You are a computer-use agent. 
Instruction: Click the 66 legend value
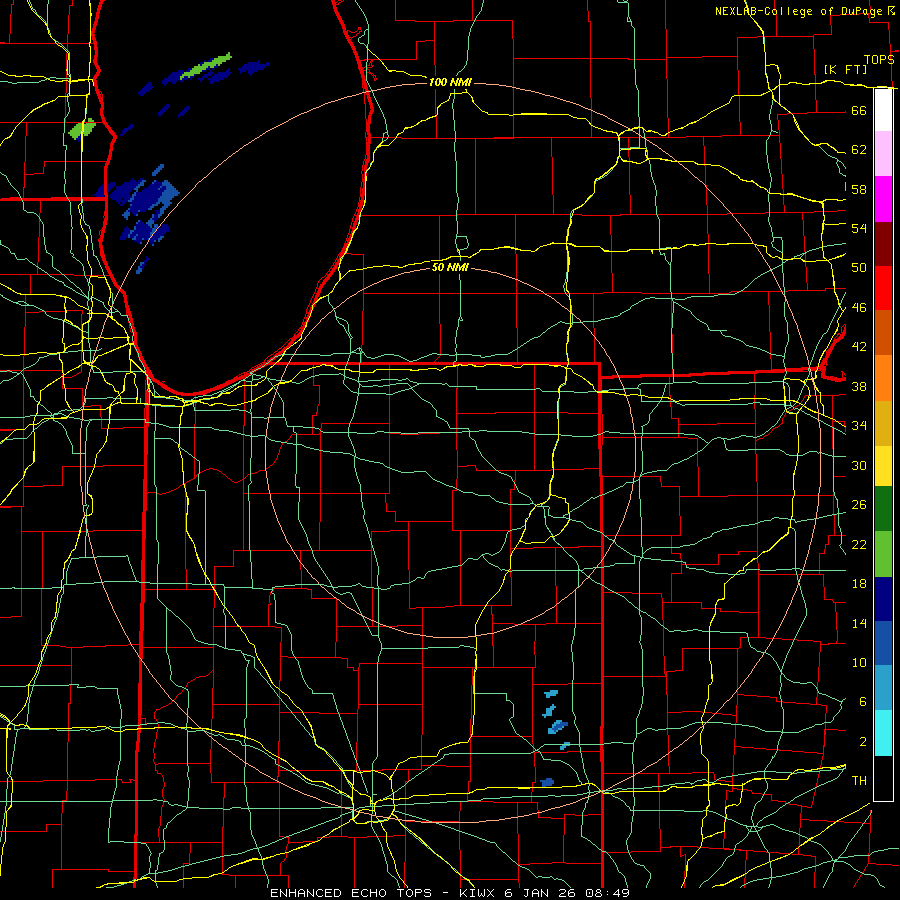coord(859,110)
